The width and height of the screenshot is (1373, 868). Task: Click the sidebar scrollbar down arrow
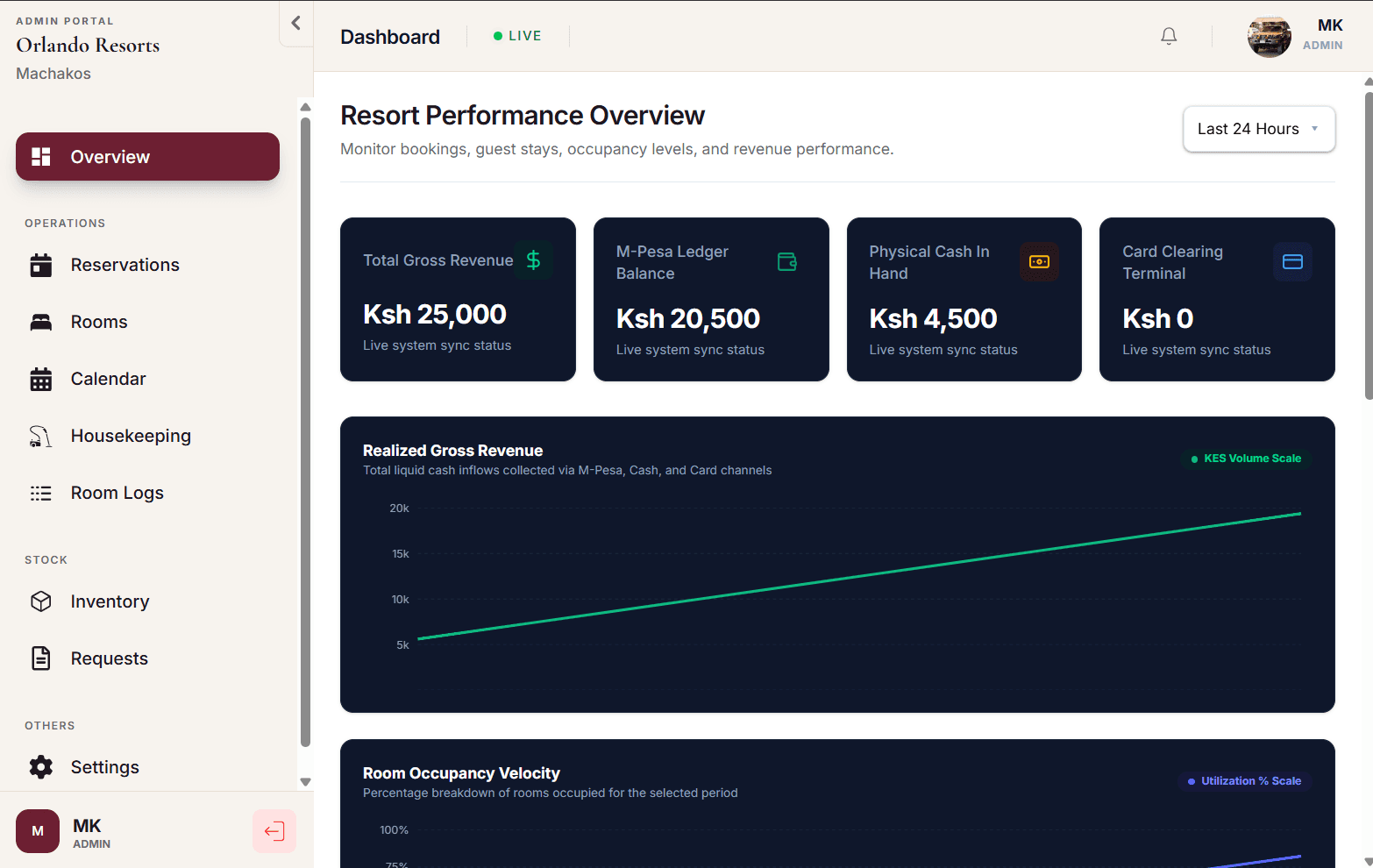click(x=305, y=782)
